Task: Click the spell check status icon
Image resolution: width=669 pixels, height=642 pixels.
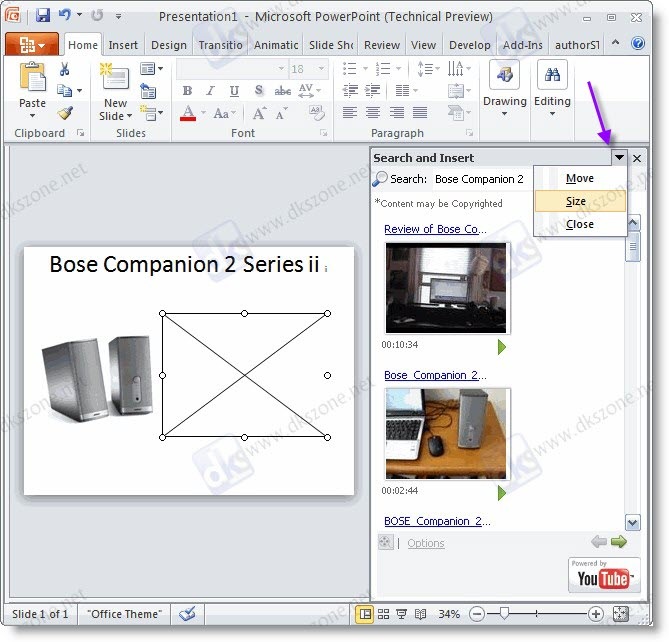Action: pos(187,614)
